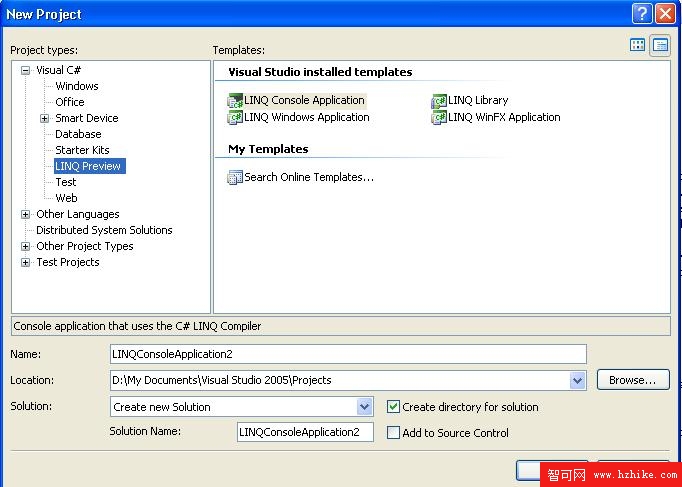Select Office project type
This screenshot has width=682, height=487.
point(70,102)
